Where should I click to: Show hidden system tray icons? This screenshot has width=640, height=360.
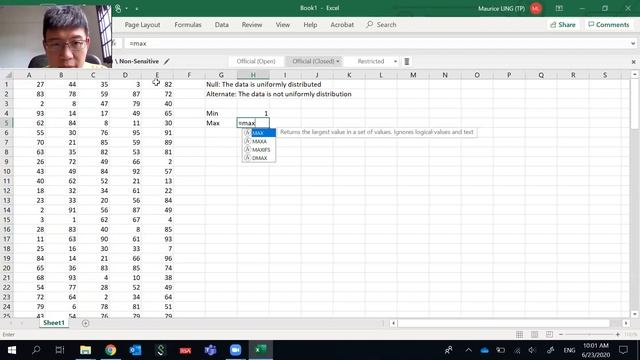point(468,350)
